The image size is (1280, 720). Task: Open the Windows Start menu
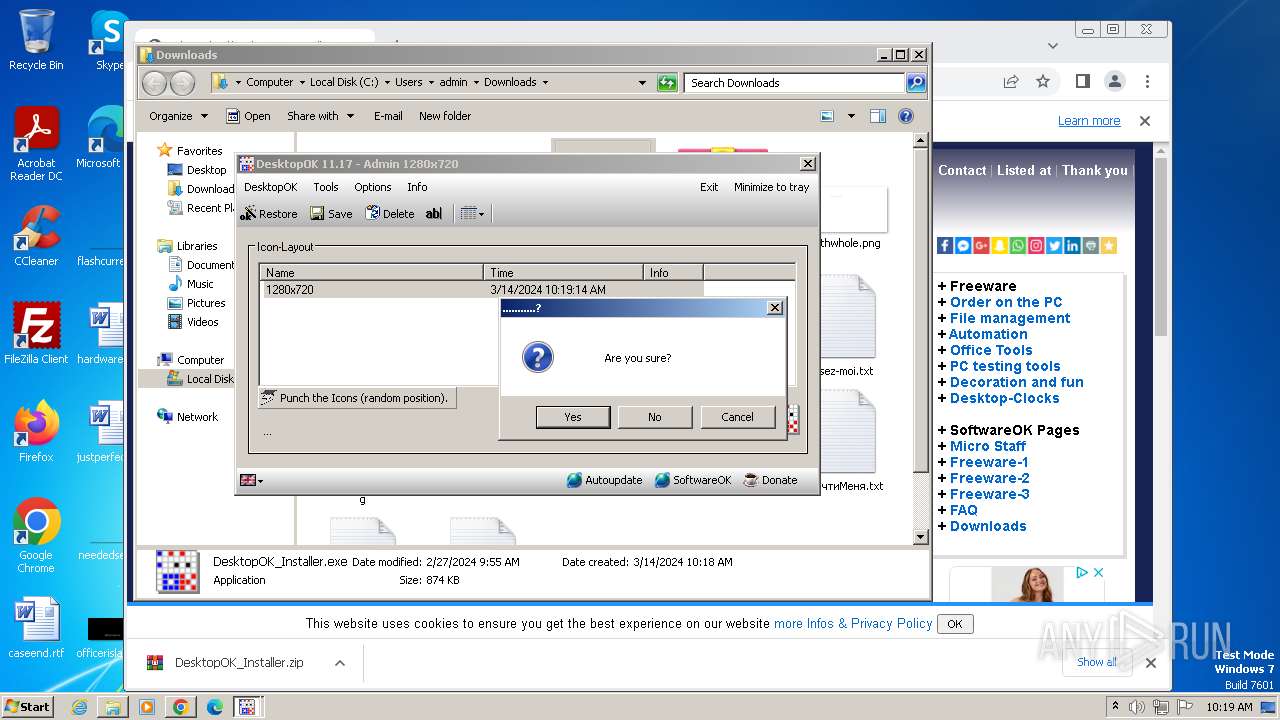point(28,707)
